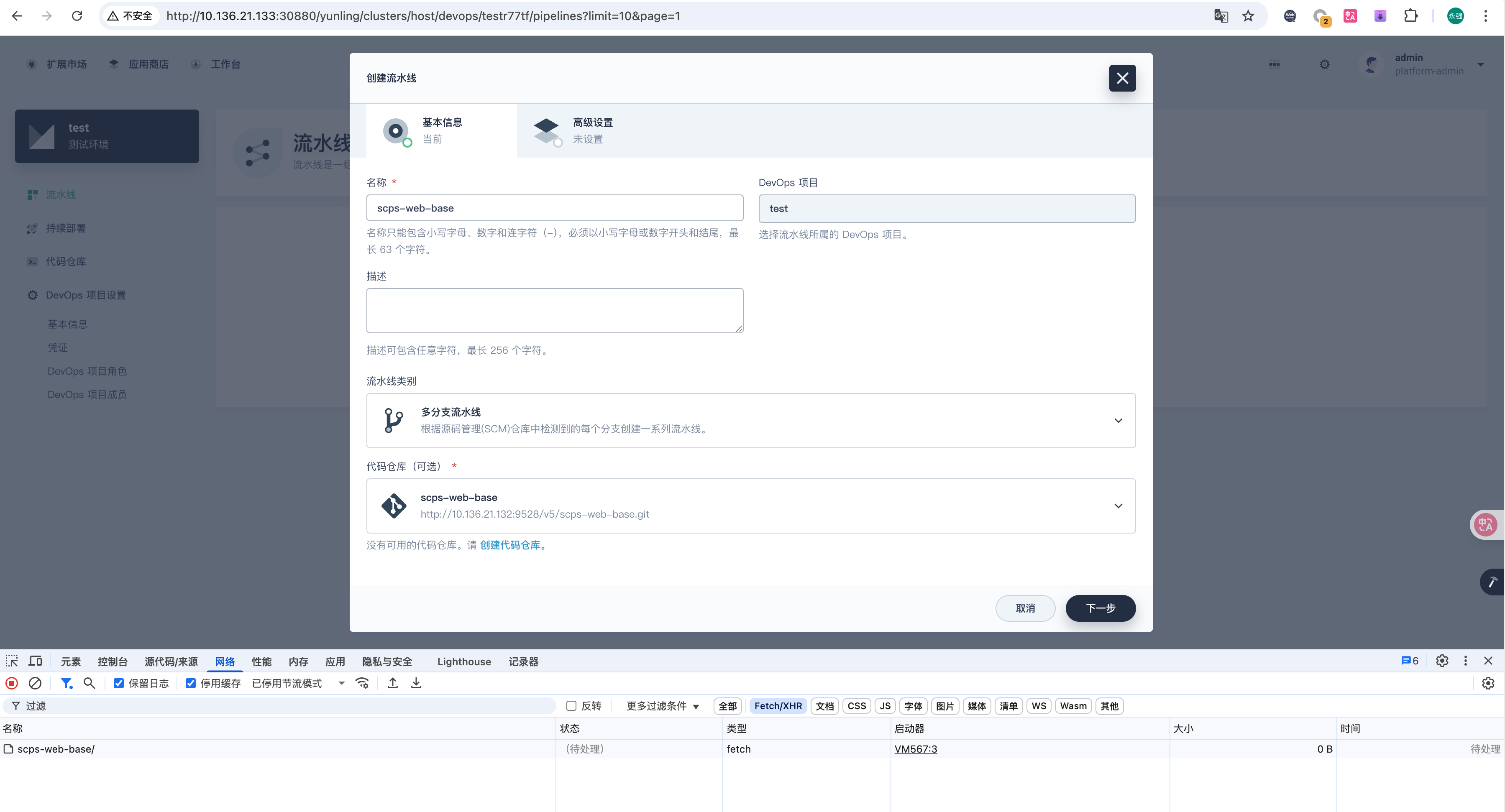Viewport: 1505px width, 812px height.
Task: Open the throttling mode dropdown
Action: pyautogui.click(x=298, y=683)
